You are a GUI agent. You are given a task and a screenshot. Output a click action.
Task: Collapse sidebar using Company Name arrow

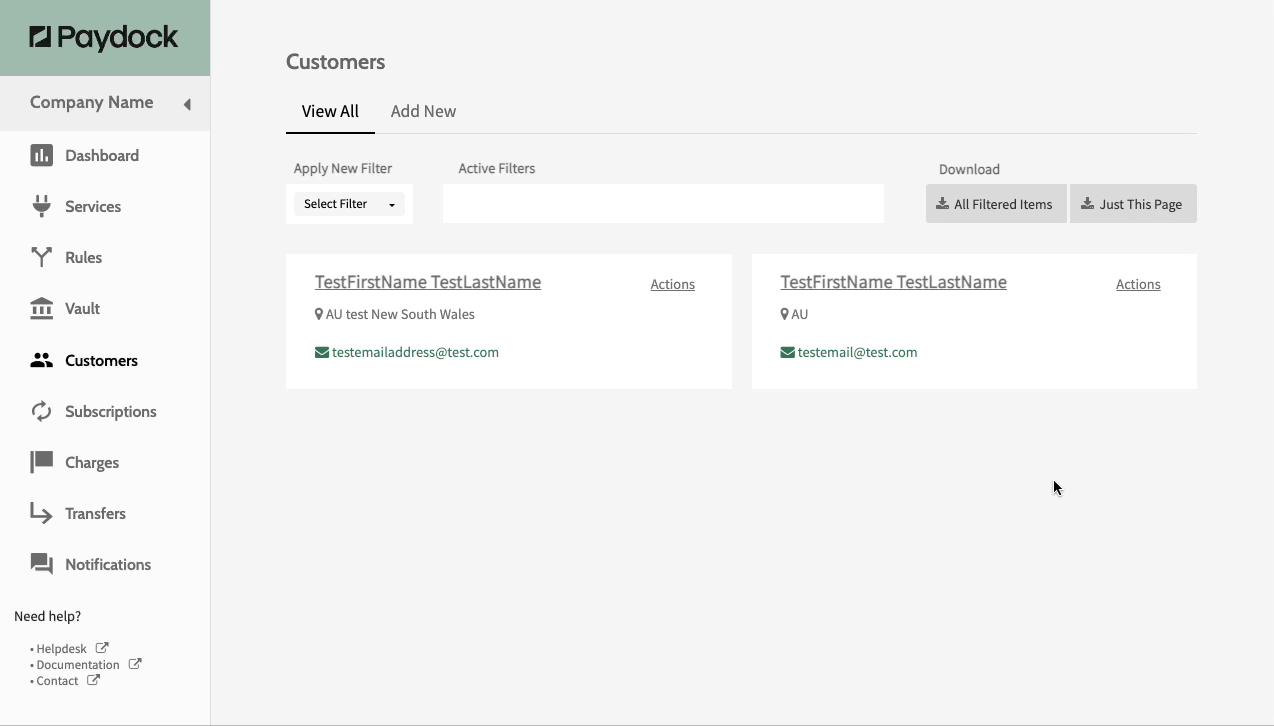click(187, 104)
